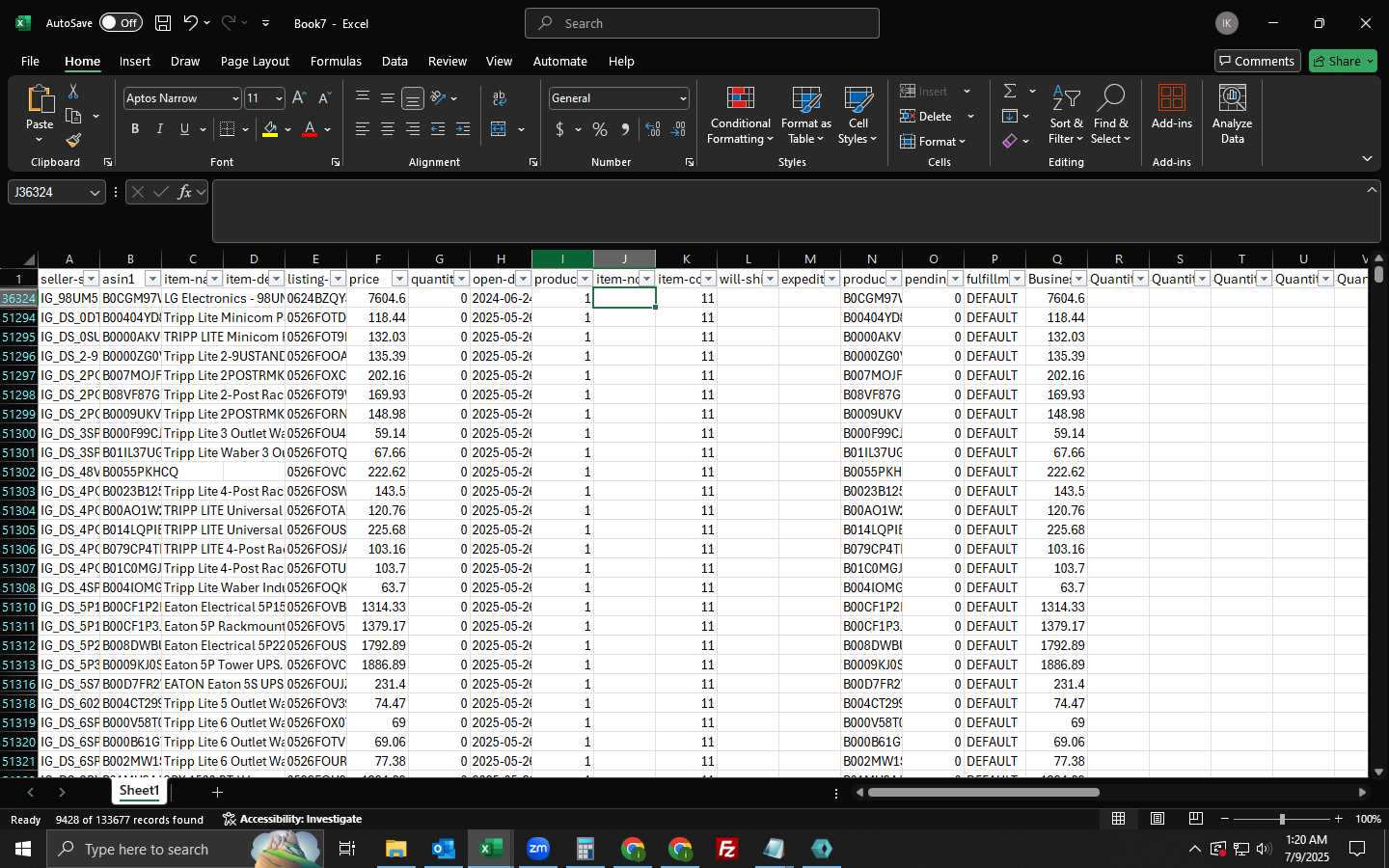The width and height of the screenshot is (1389, 868).
Task: Increase the cell indent
Action: pos(463,129)
